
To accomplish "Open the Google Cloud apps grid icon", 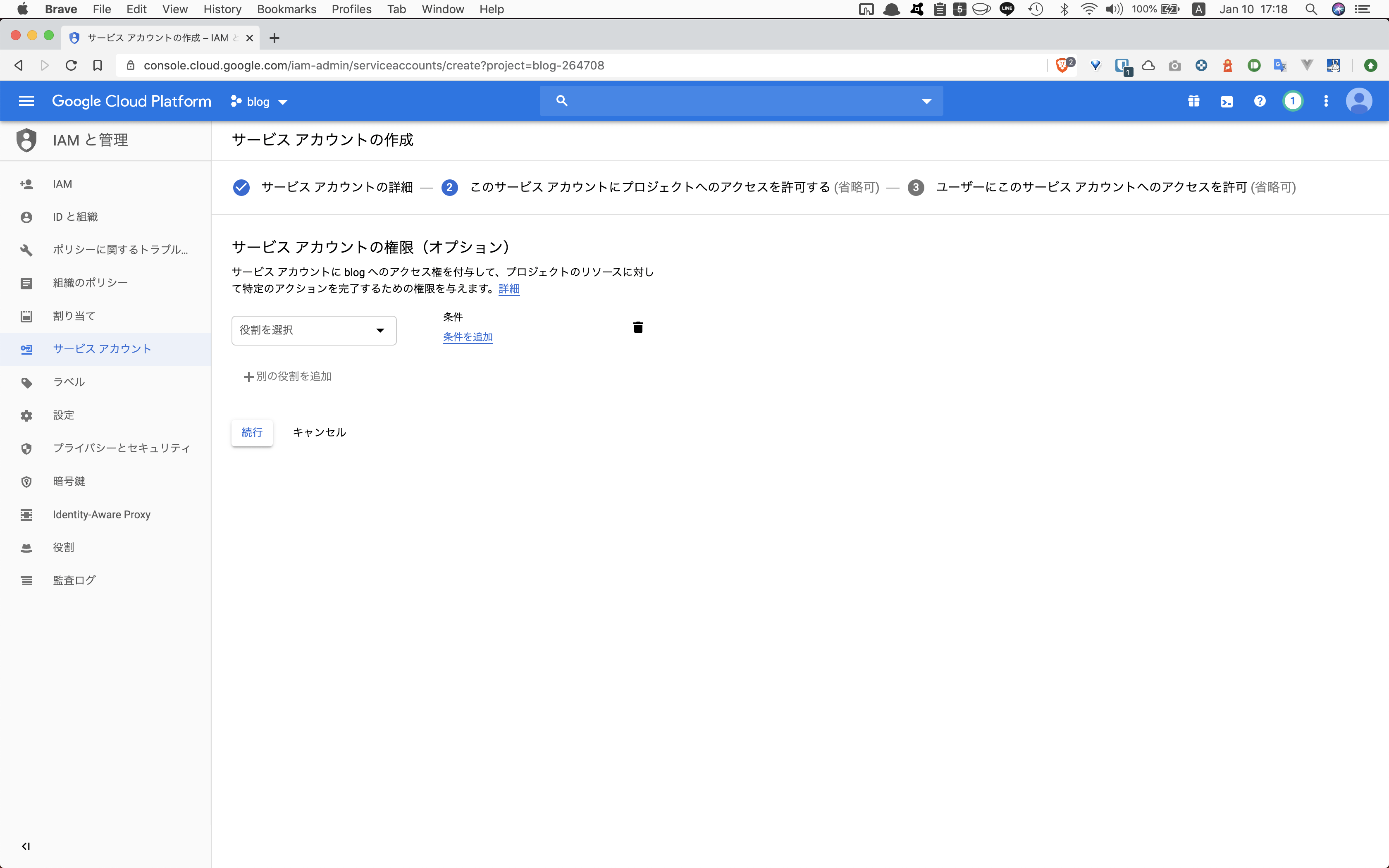I will [x=1194, y=100].
